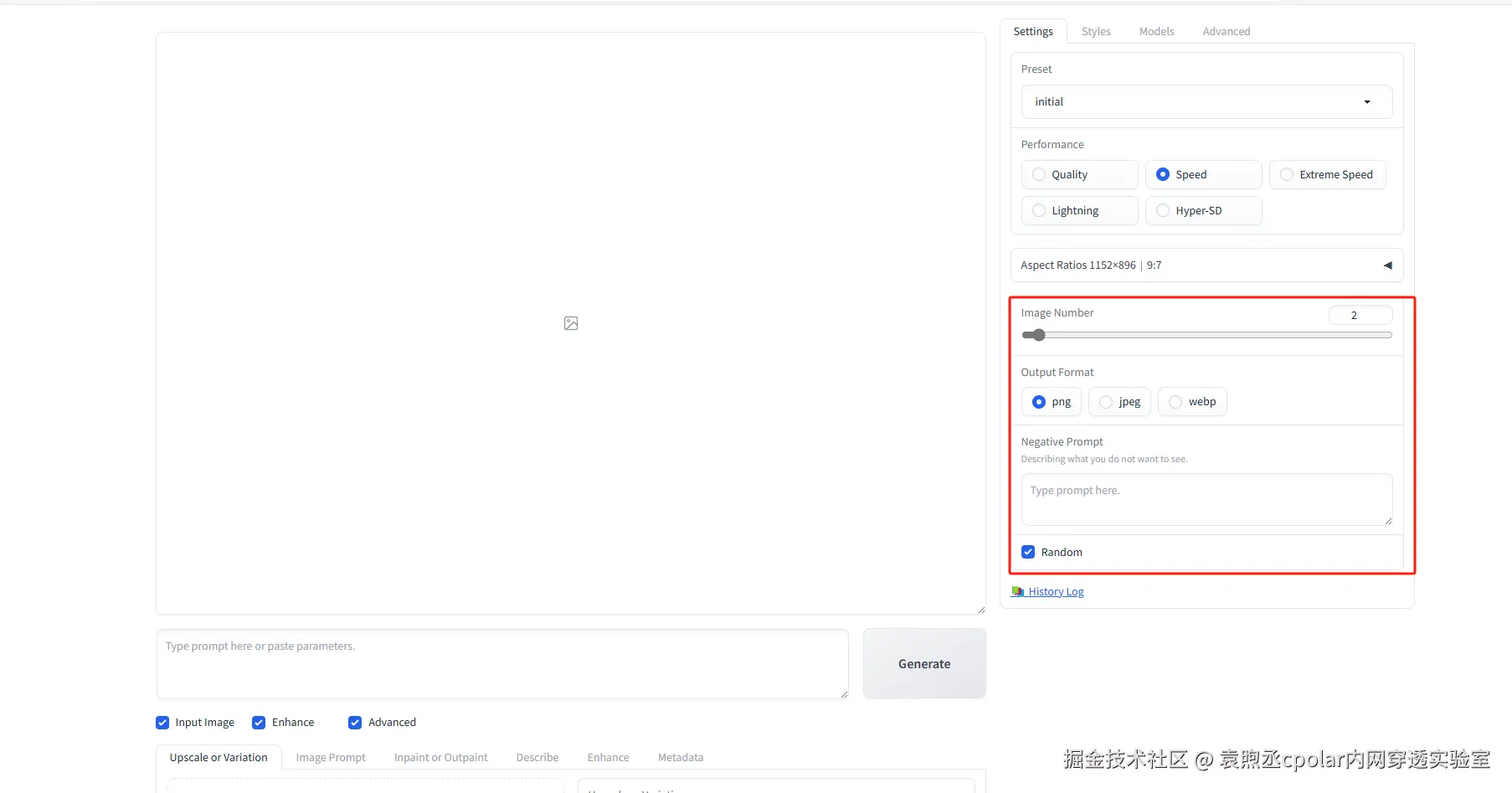The width and height of the screenshot is (1512, 793).
Task: Open the History Log link
Action: click(1047, 592)
